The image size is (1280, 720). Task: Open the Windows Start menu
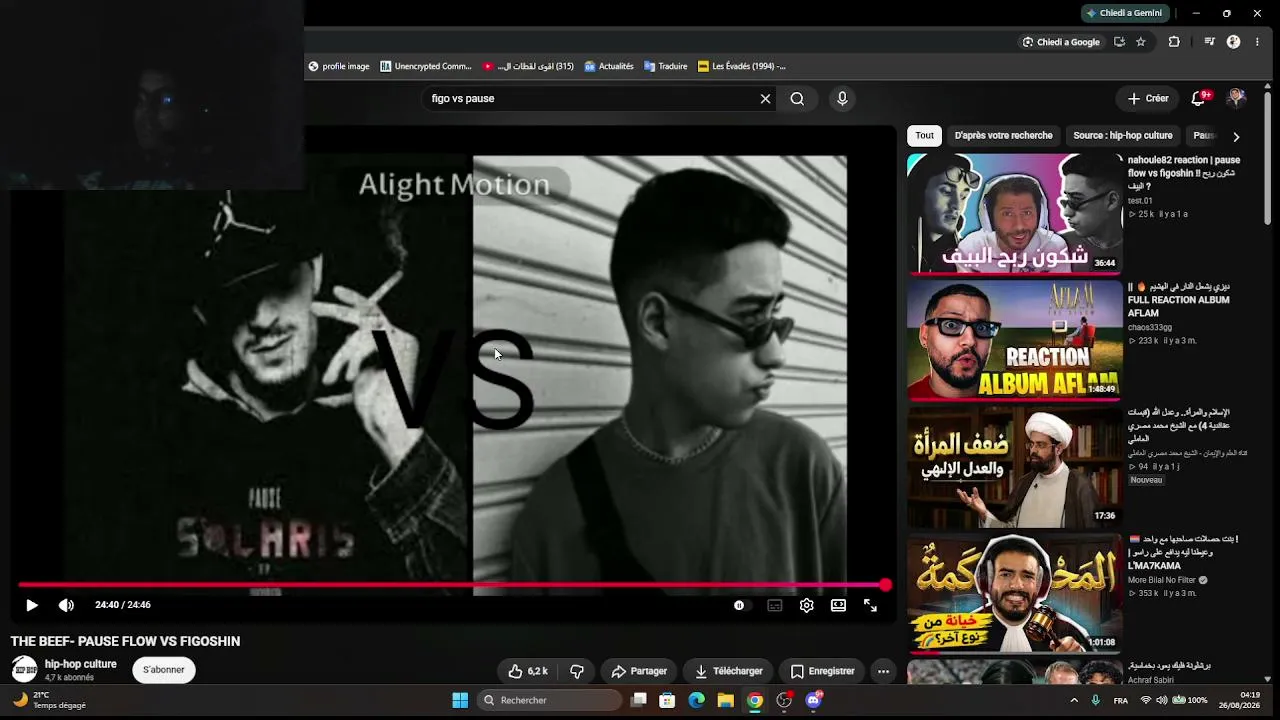point(460,700)
